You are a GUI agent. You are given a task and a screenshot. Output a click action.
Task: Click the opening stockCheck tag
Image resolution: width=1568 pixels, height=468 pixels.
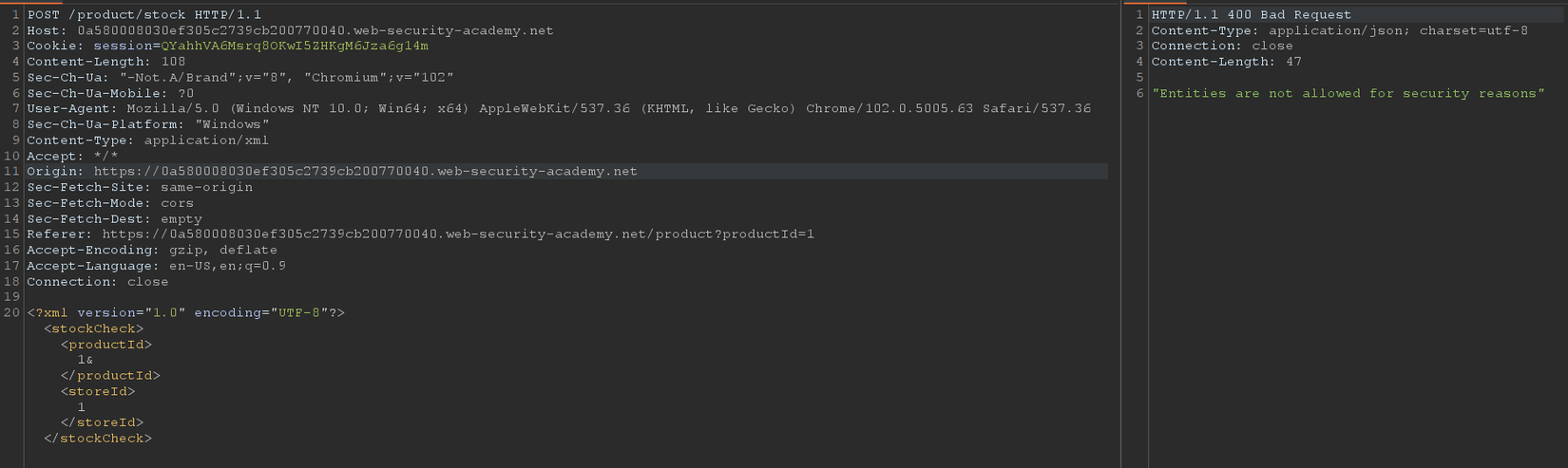(x=94, y=328)
